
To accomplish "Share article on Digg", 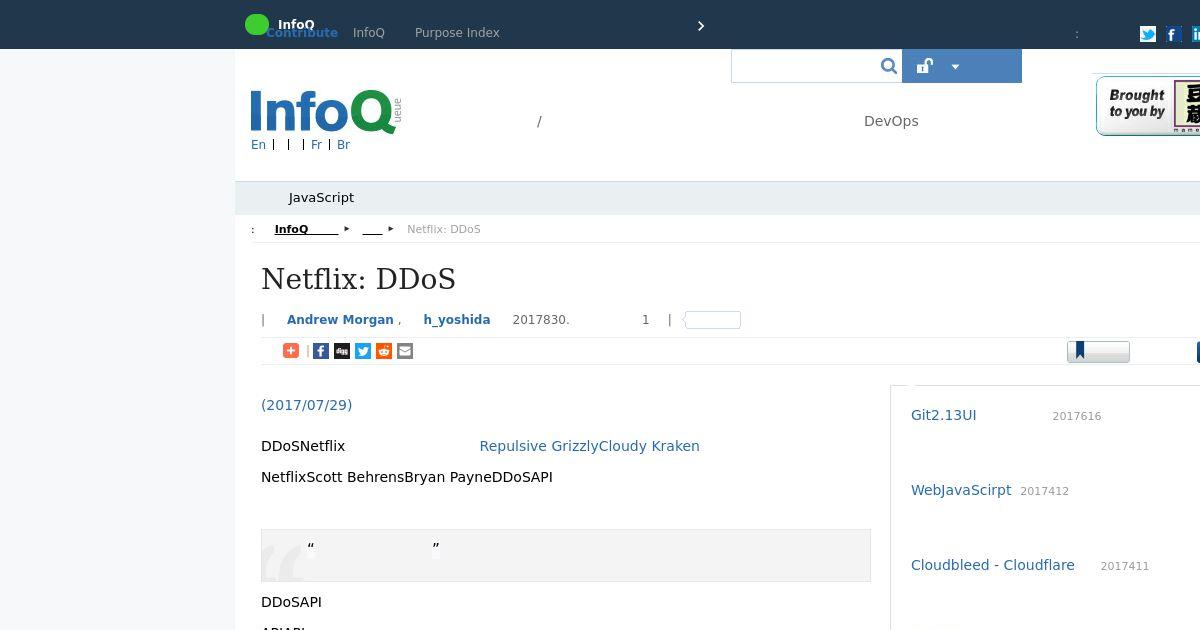I will coord(342,351).
